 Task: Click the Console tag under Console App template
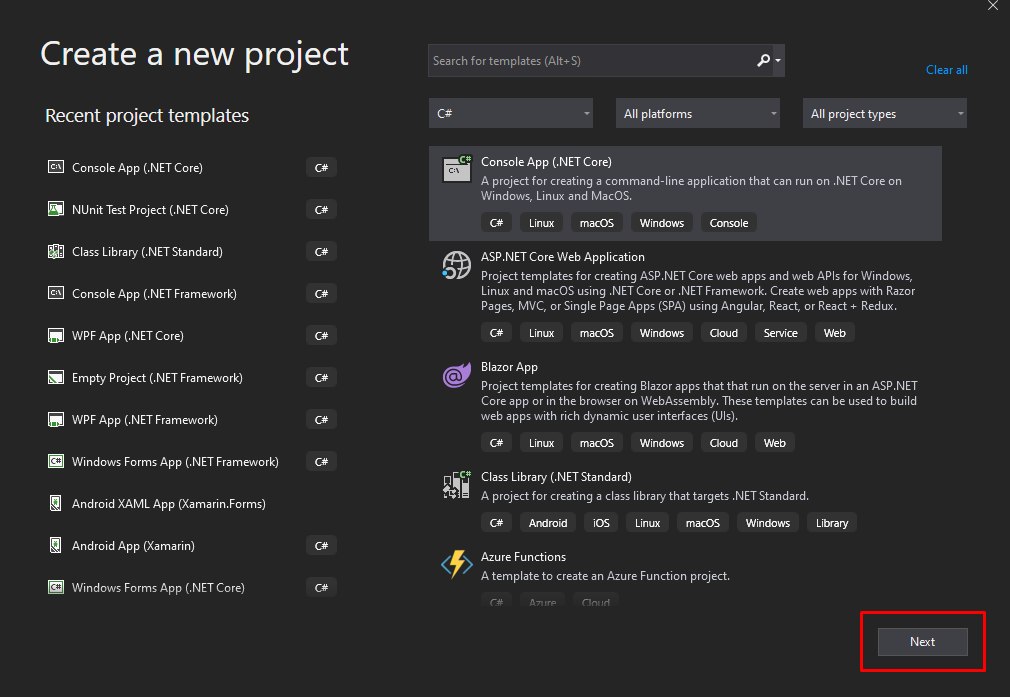729,223
